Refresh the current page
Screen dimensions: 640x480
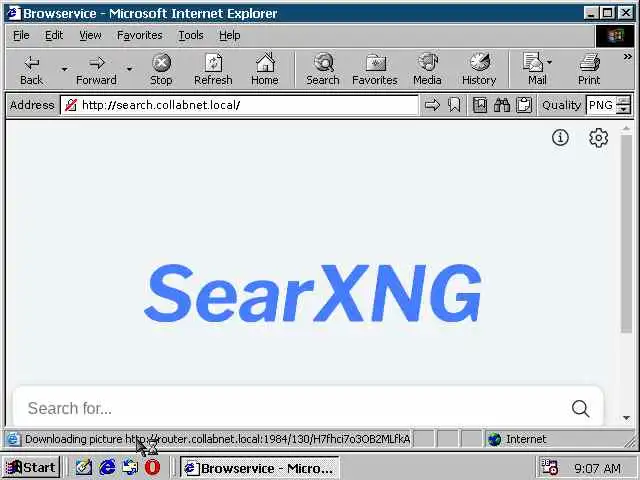[213, 70]
